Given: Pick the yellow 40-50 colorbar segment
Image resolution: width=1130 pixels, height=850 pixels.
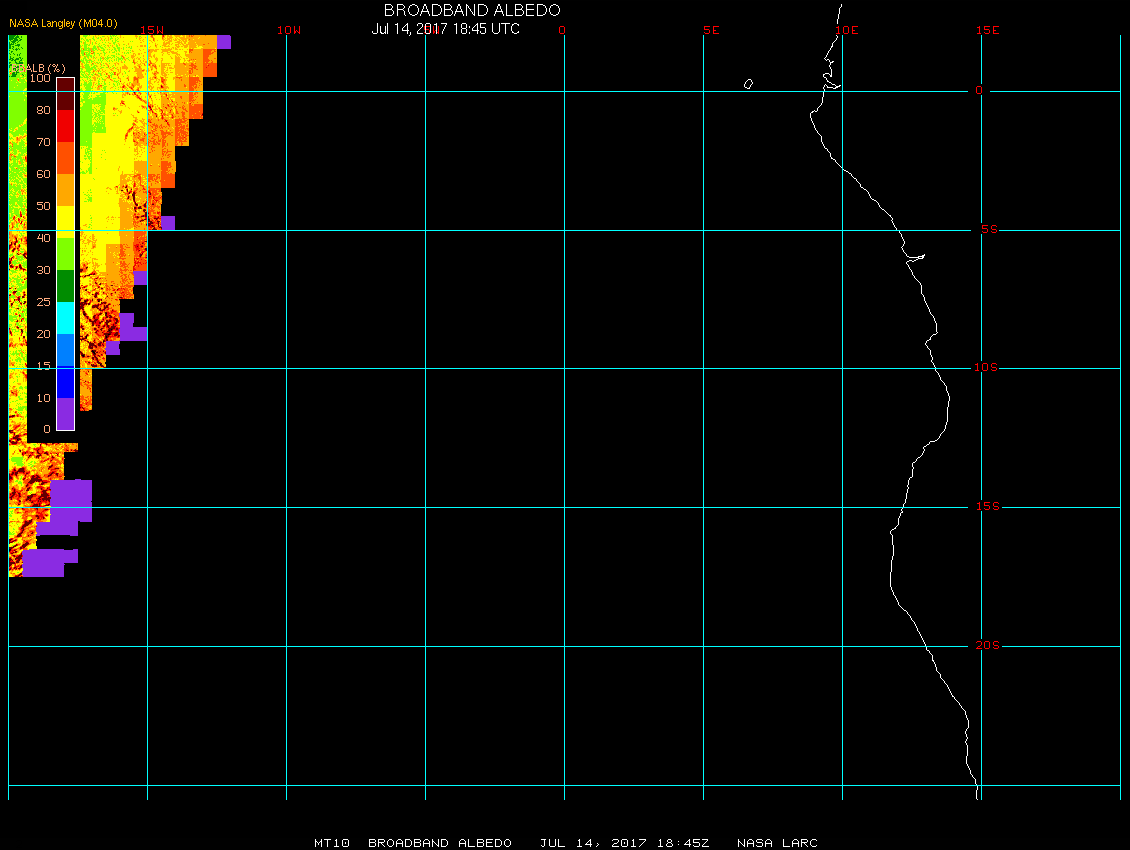Looking at the screenshot, I should 66,222.
